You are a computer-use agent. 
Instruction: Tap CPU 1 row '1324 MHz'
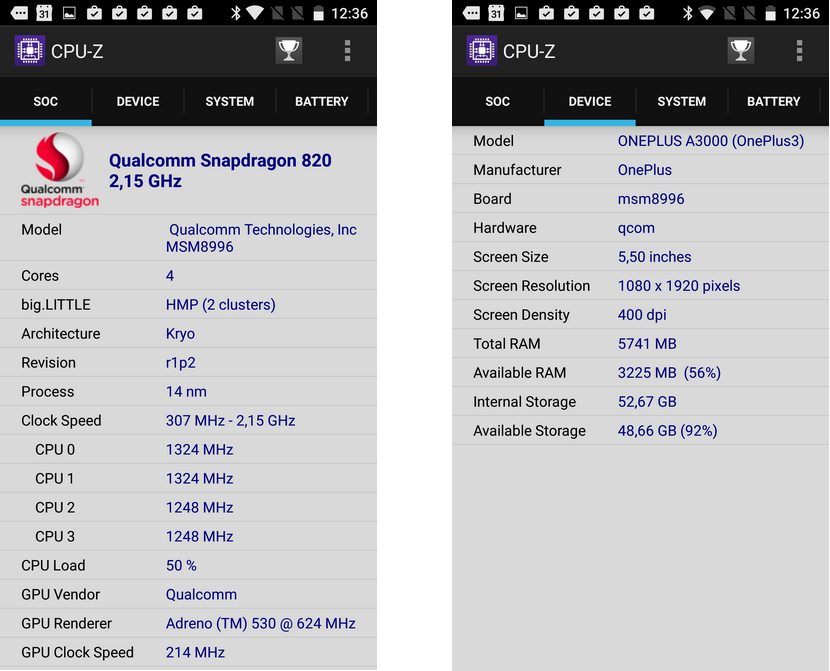pyautogui.click(x=199, y=478)
